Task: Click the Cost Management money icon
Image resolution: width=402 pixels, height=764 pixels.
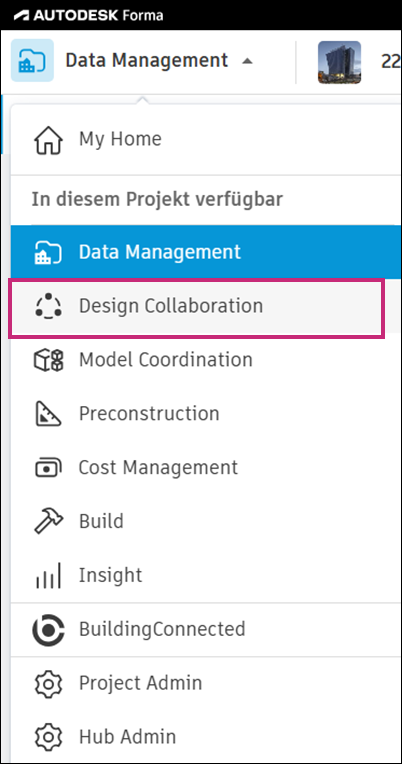Action: coord(48,468)
